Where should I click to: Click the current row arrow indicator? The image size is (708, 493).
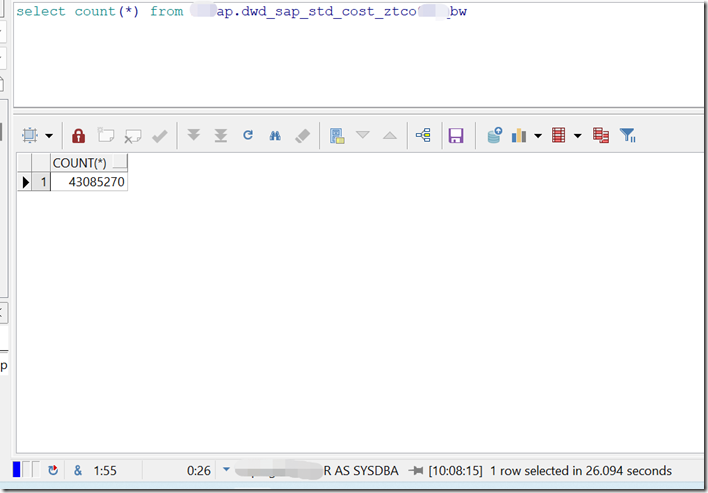(x=25, y=182)
